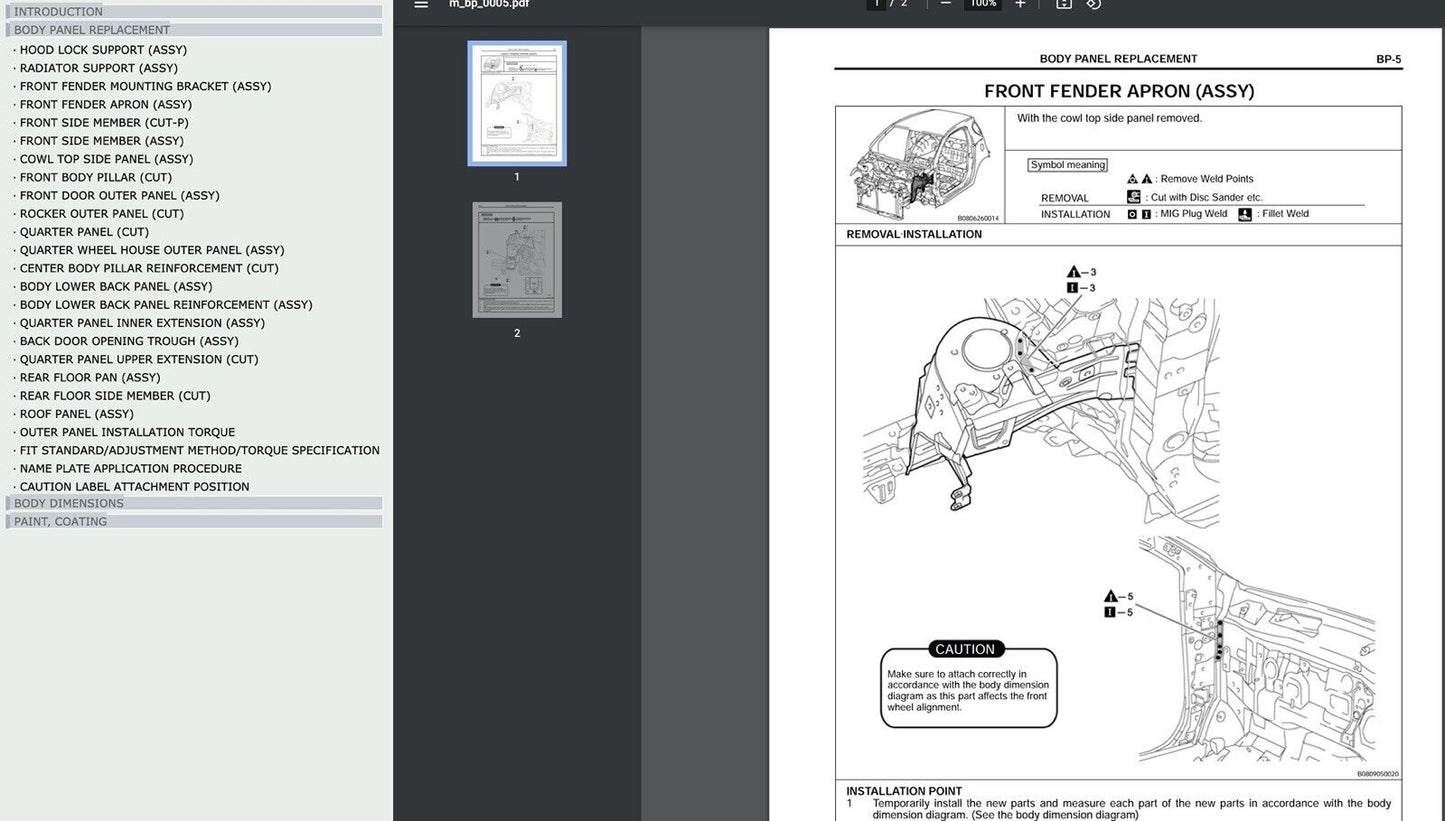1445x821 pixels.
Task: Toggle the PDF sidebar menu icon
Action: [421, 4]
